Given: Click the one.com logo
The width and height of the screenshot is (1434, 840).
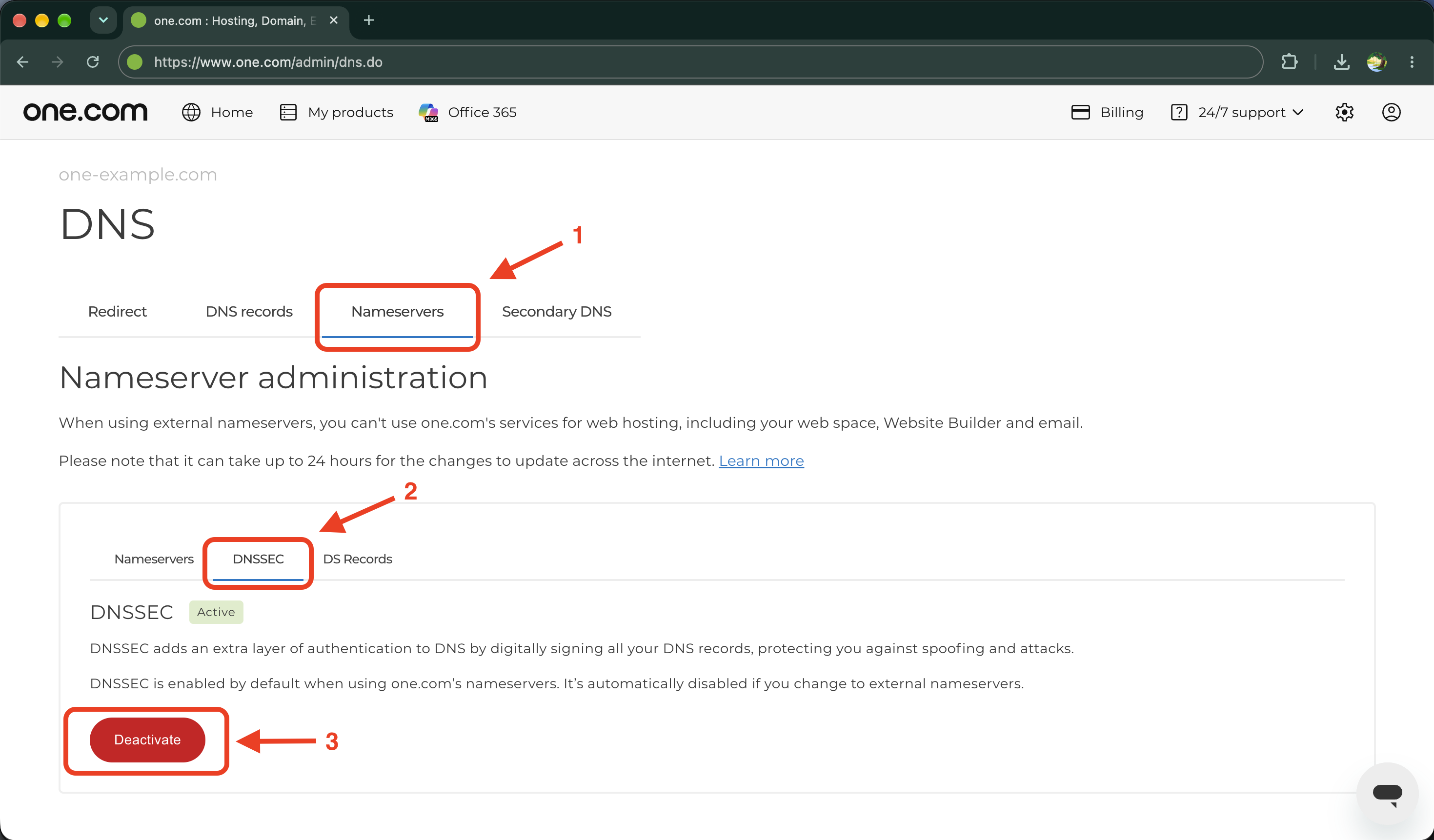Looking at the screenshot, I should click(85, 112).
